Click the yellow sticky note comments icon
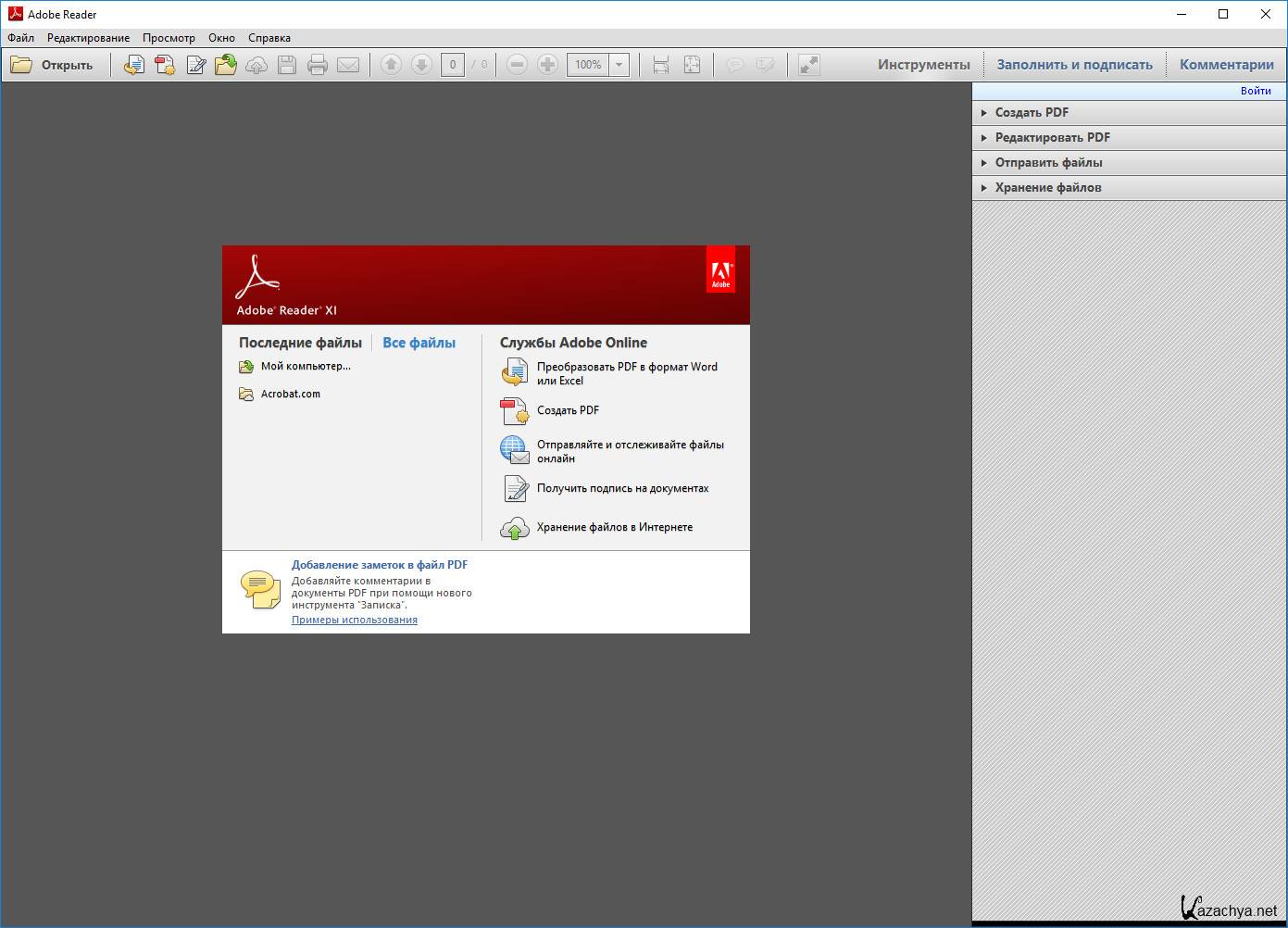 pyautogui.click(x=260, y=589)
